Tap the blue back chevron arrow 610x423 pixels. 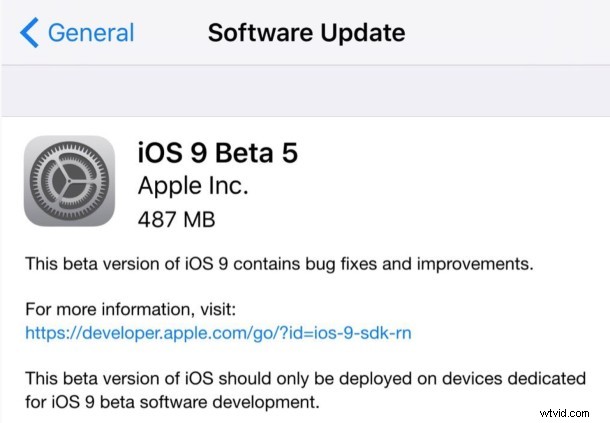tap(29, 32)
